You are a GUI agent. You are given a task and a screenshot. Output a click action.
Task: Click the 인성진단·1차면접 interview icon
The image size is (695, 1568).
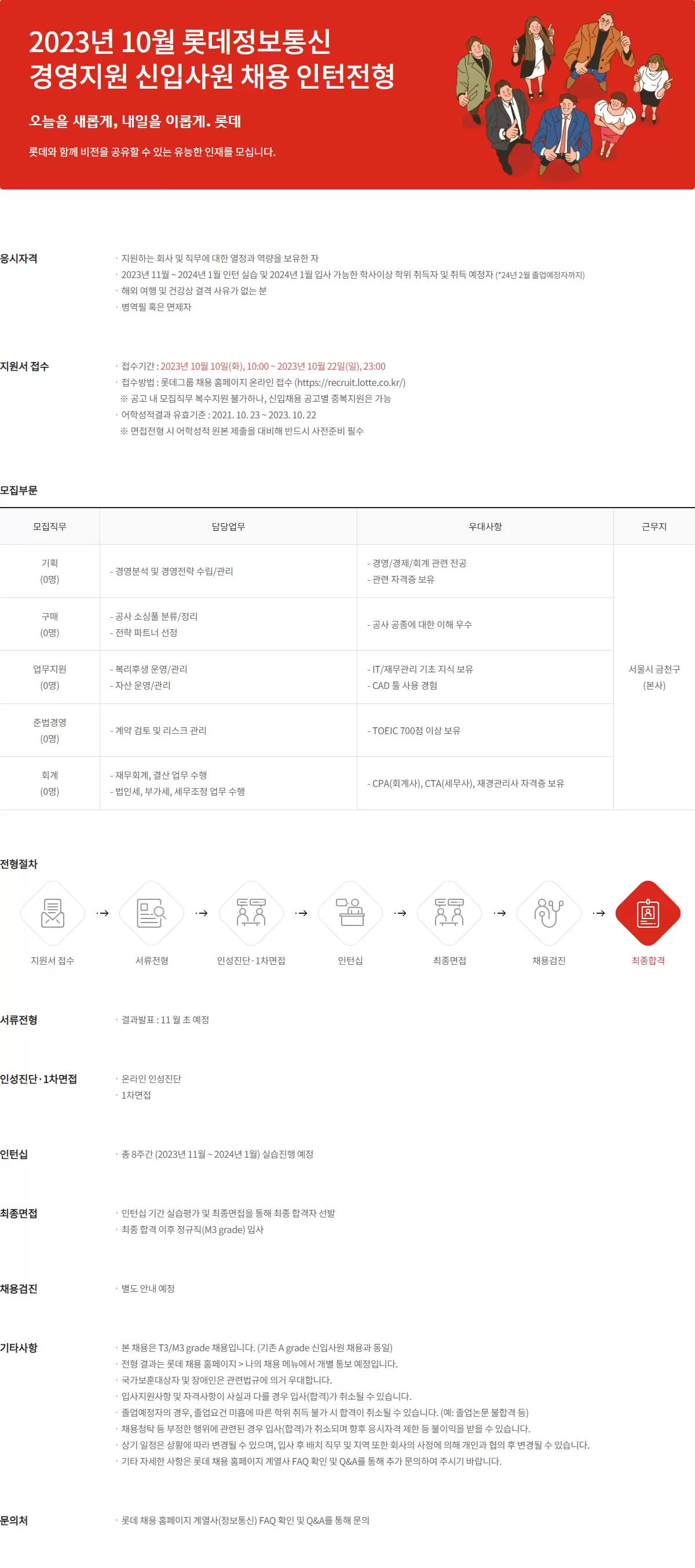(x=251, y=913)
